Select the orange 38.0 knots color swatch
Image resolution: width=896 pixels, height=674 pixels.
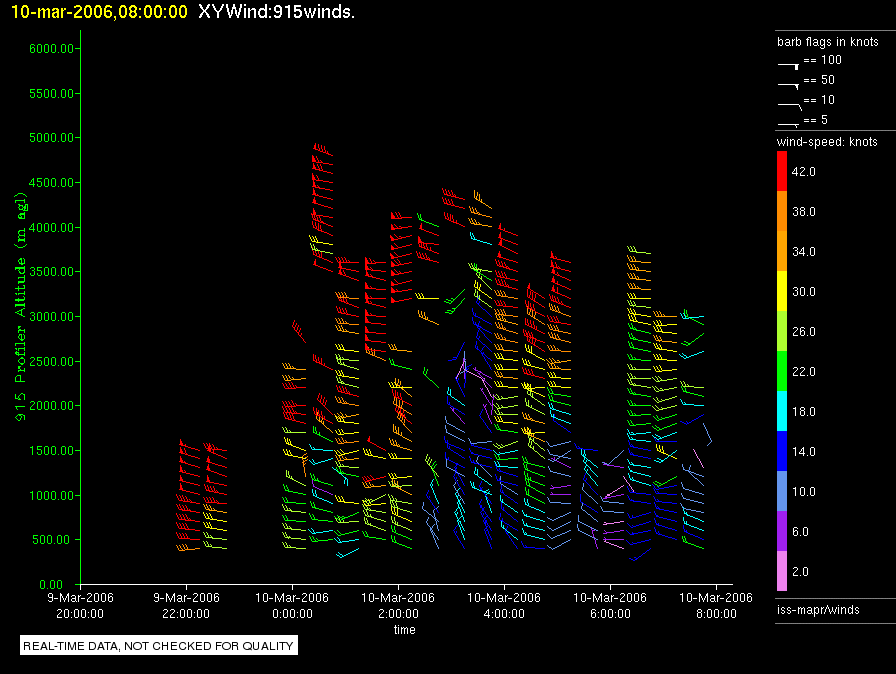(782, 212)
